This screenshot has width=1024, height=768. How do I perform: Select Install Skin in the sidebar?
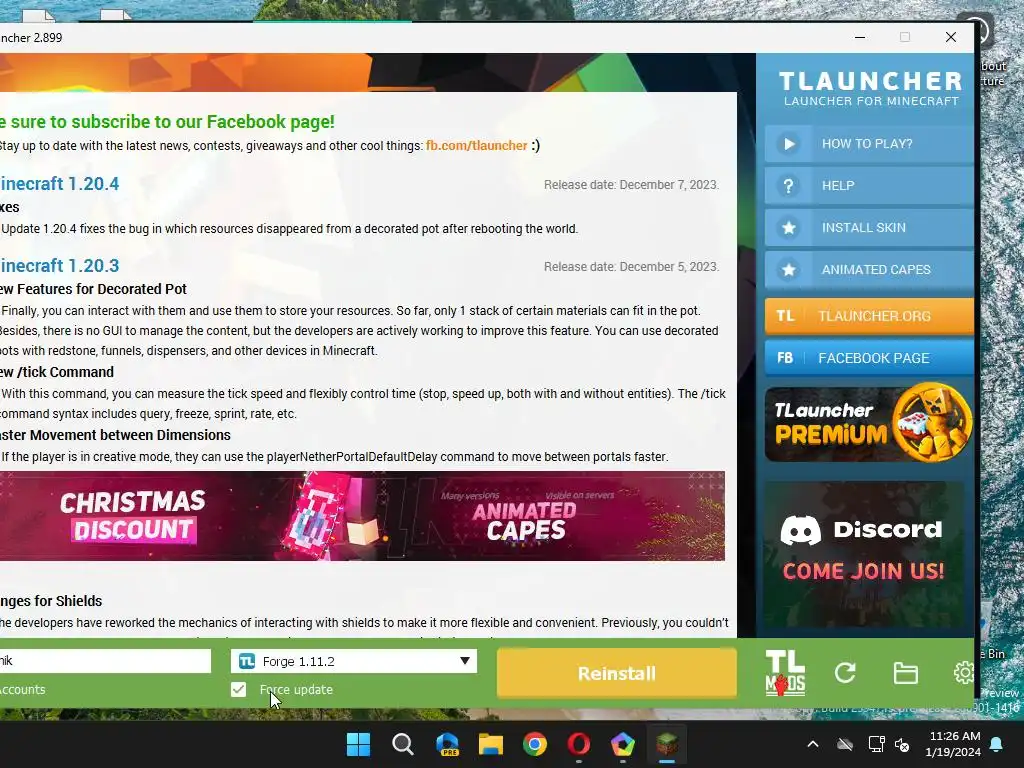pos(869,227)
